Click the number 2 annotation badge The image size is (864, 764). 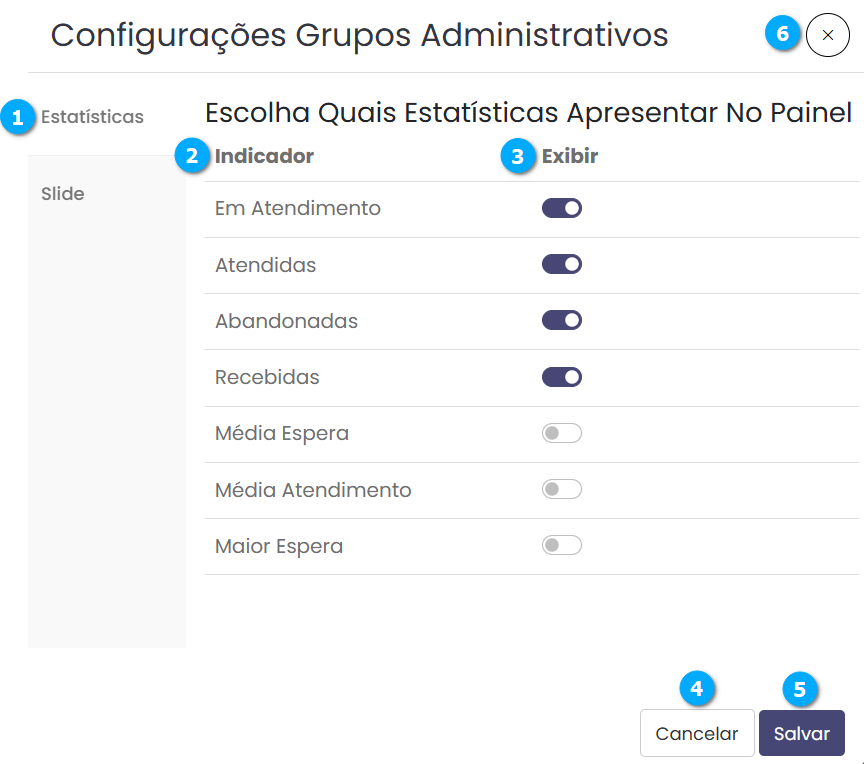[x=192, y=156]
